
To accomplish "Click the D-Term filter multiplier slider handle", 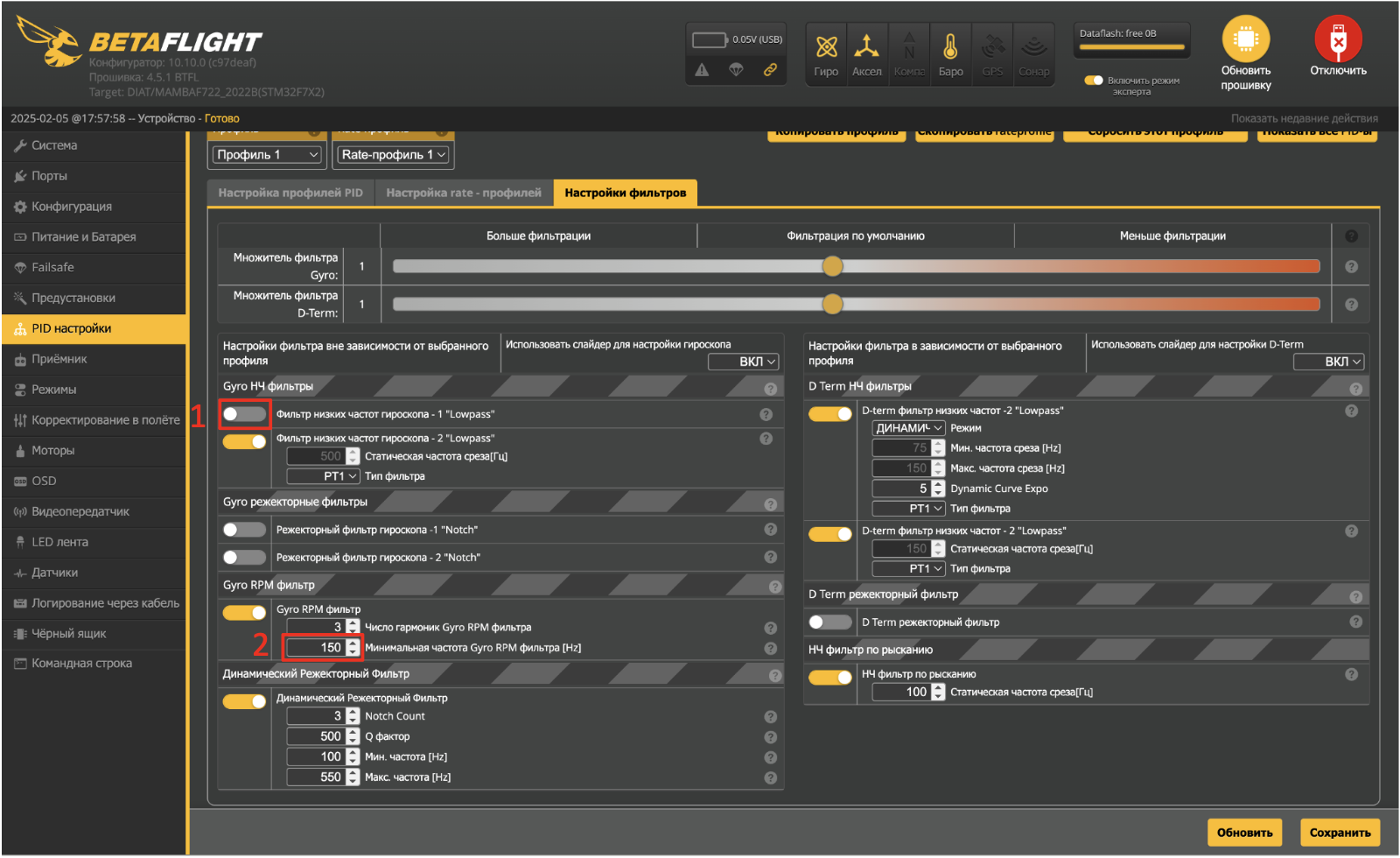I will click(x=832, y=304).
